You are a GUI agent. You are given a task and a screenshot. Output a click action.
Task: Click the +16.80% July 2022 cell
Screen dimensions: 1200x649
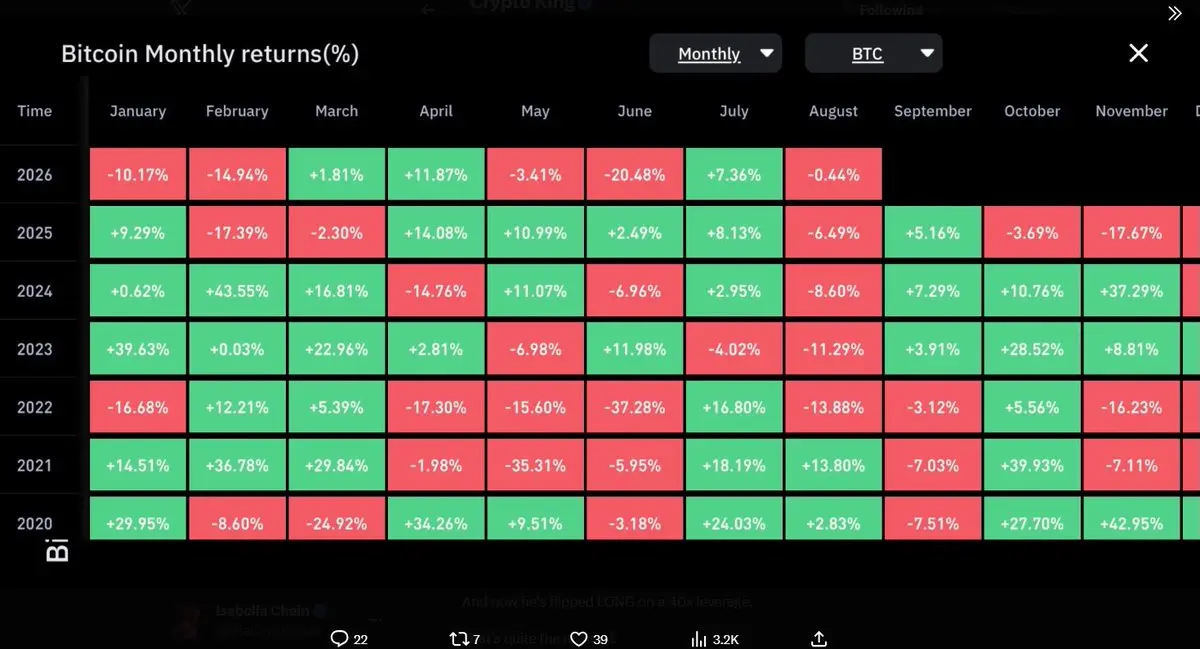pos(734,407)
